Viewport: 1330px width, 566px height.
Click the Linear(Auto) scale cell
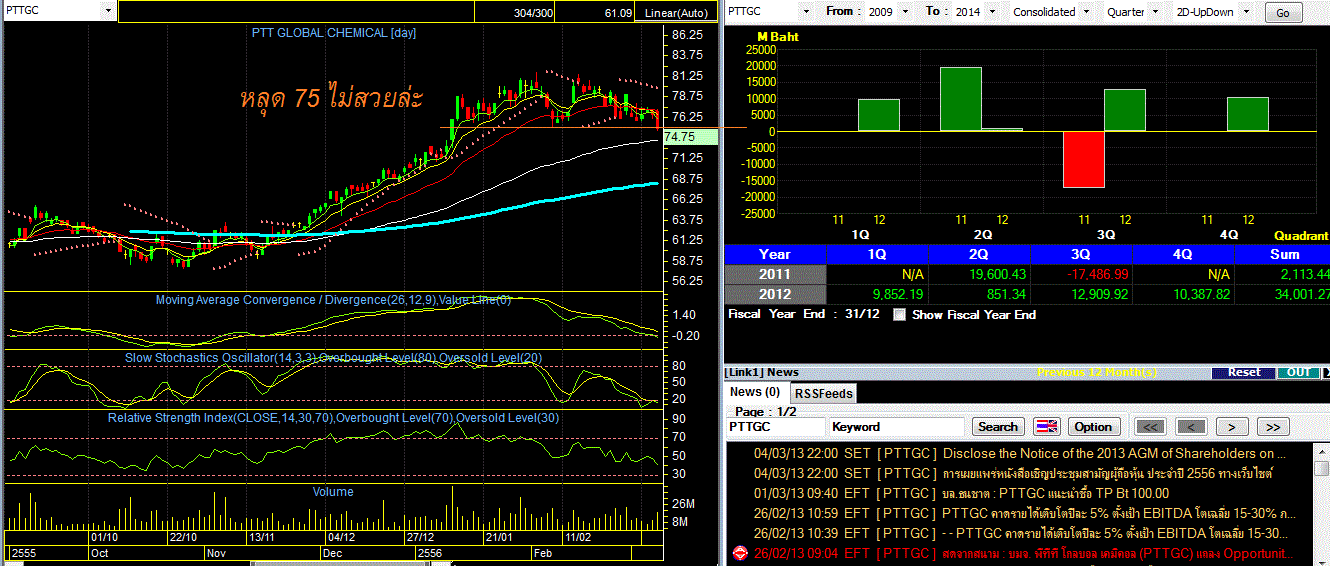[676, 13]
